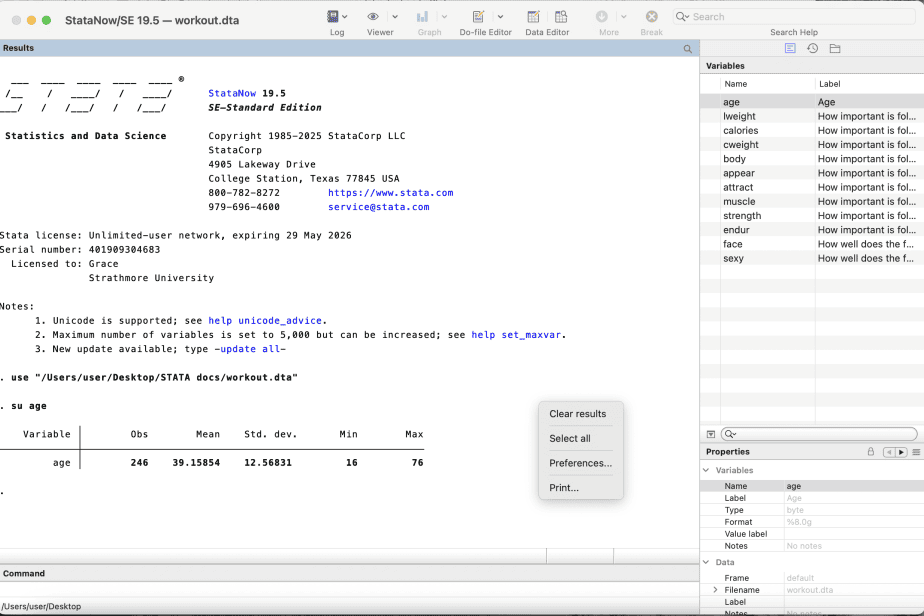The height and width of the screenshot is (616, 924).
Task: Expand the Filename row in Properties
Action: [714, 590]
